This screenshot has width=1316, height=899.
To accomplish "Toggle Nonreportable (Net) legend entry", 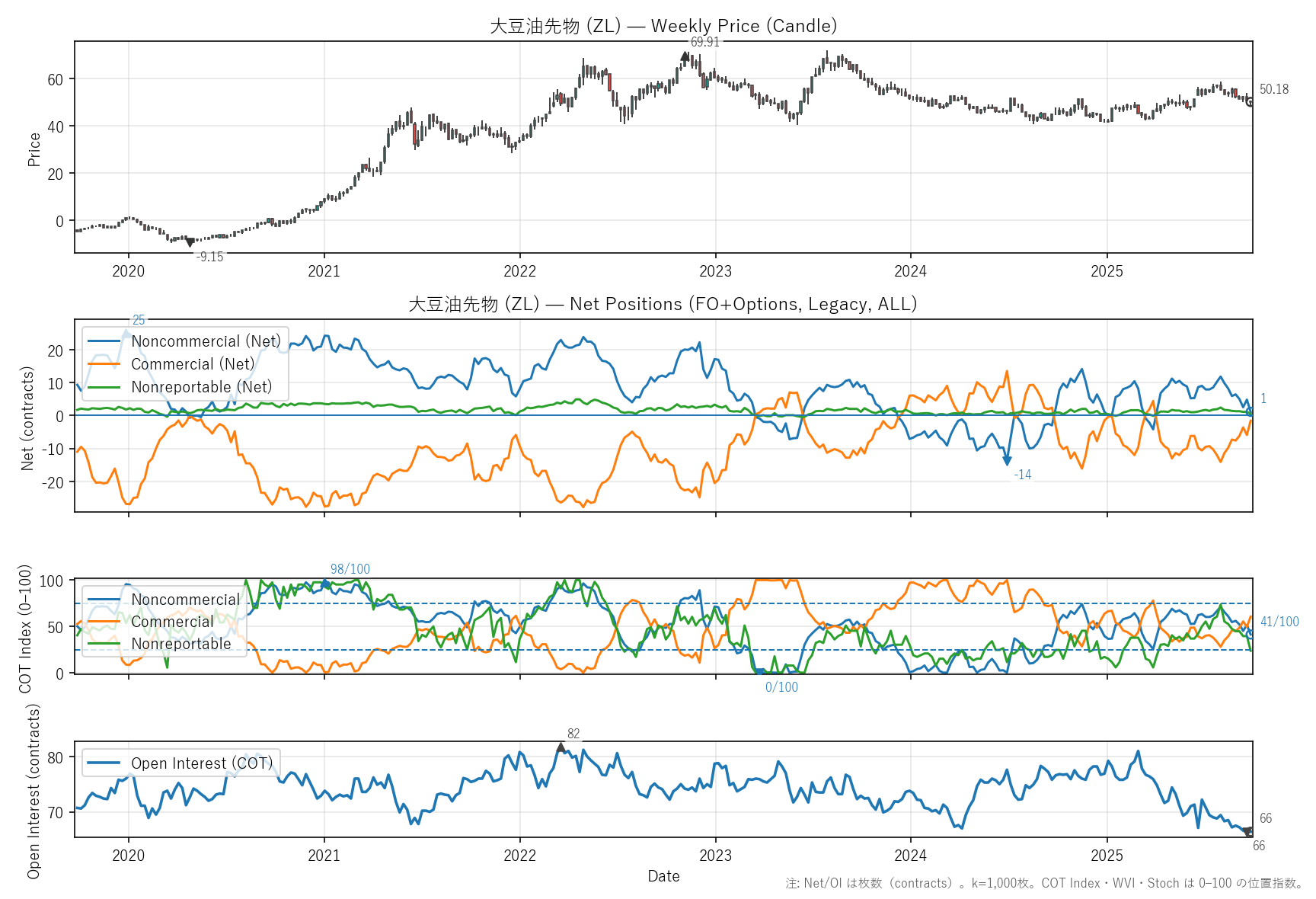I will click(201, 387).
